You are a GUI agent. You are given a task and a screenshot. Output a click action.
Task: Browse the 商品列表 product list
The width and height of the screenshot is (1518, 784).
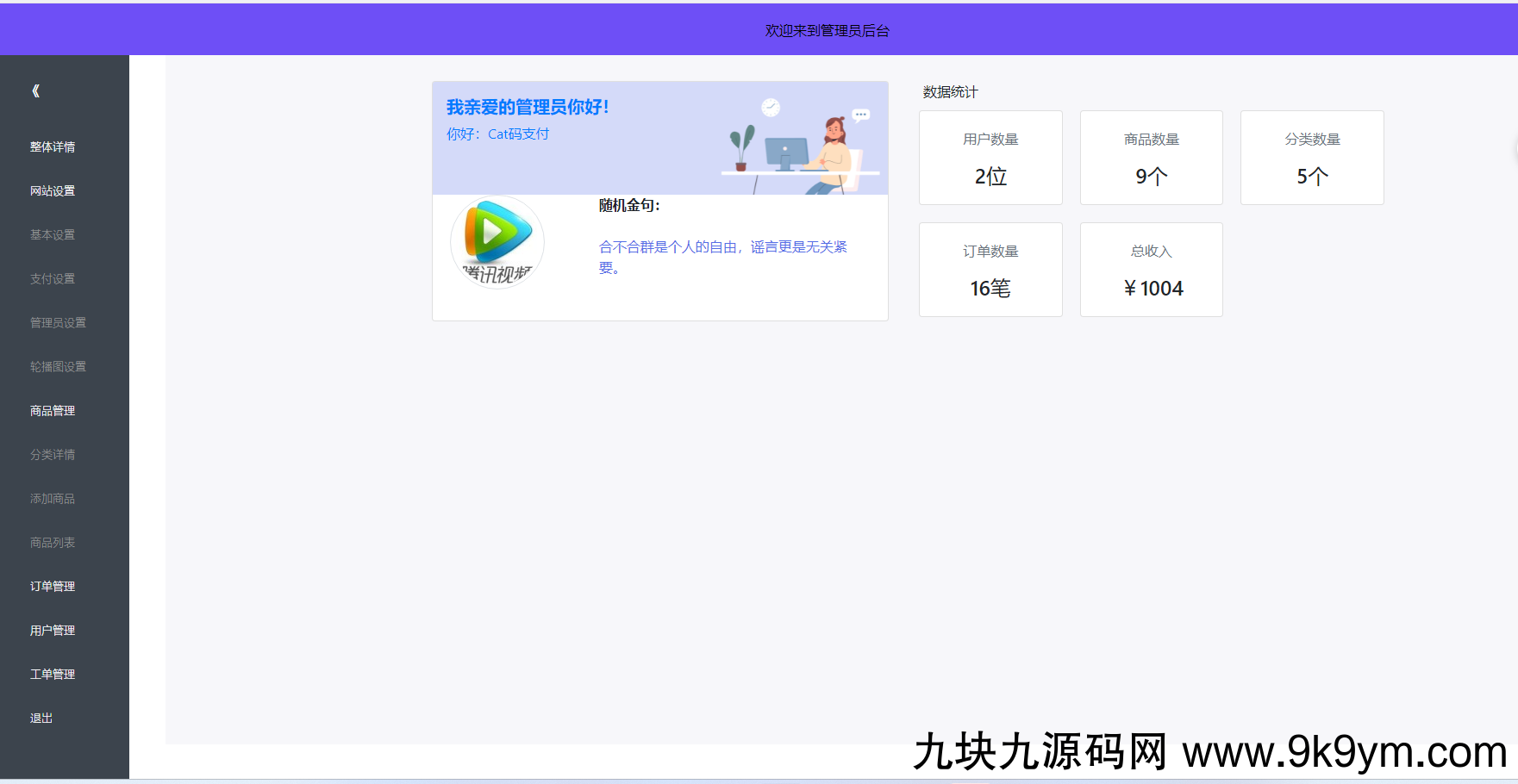coord(52,542)
